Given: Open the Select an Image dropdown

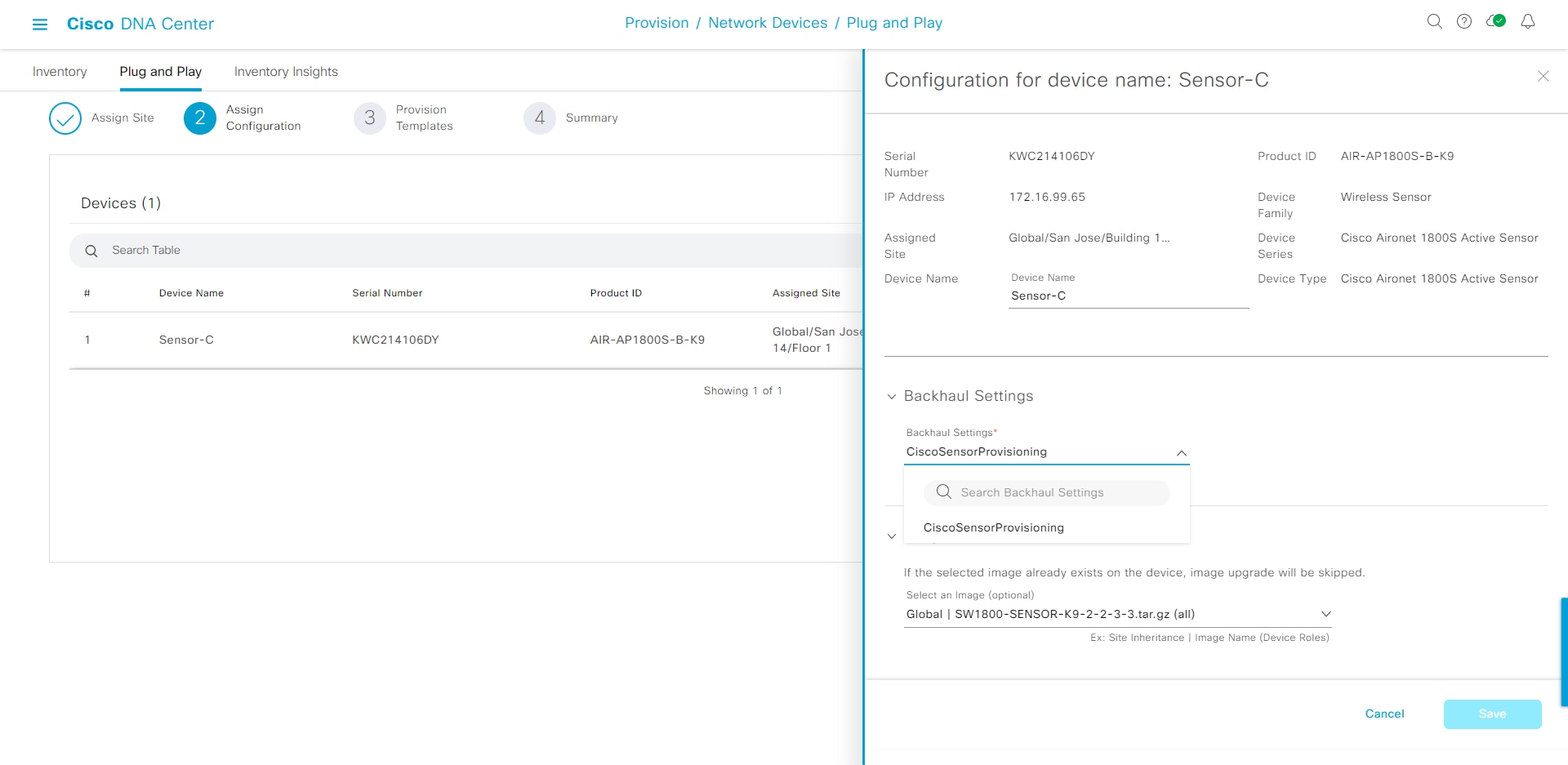Looking at the screenshot, I should click(x=1118, y=614).
